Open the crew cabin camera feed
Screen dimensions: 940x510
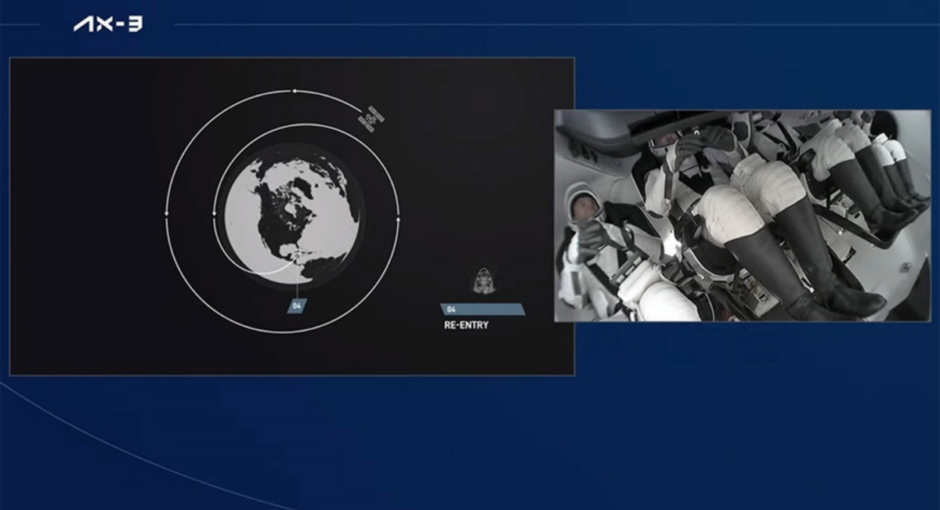click(741, 215)
